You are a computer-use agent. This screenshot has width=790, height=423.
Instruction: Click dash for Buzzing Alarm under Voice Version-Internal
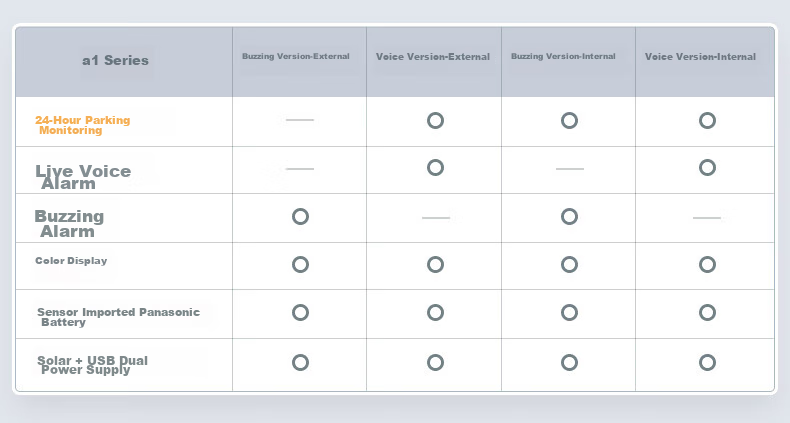(707, 218)
